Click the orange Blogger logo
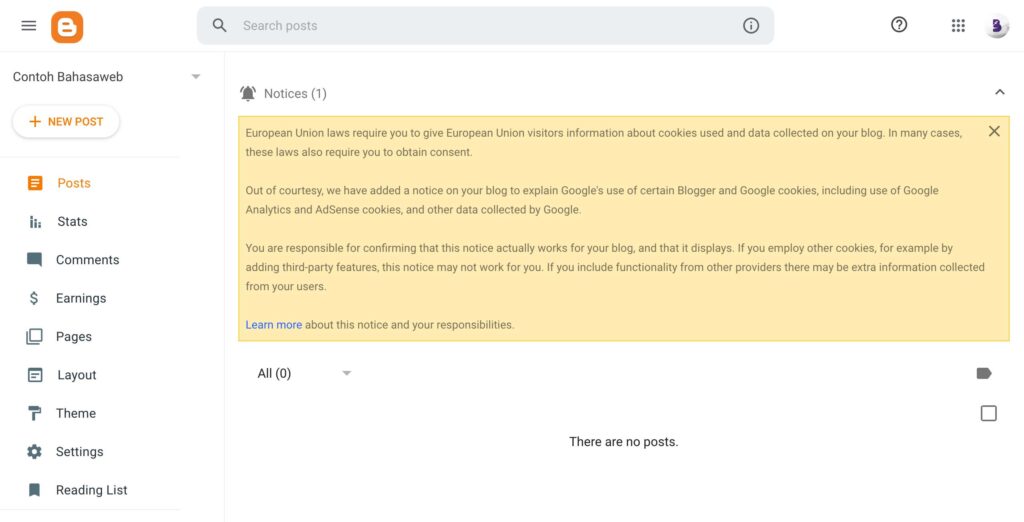This screenshot has width=1024, height=522. pos(67,27)
